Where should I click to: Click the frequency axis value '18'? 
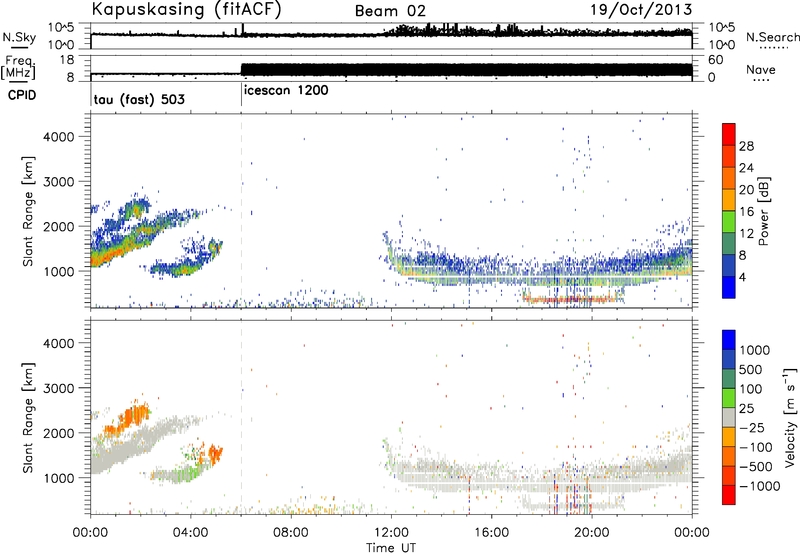[67, 60]
